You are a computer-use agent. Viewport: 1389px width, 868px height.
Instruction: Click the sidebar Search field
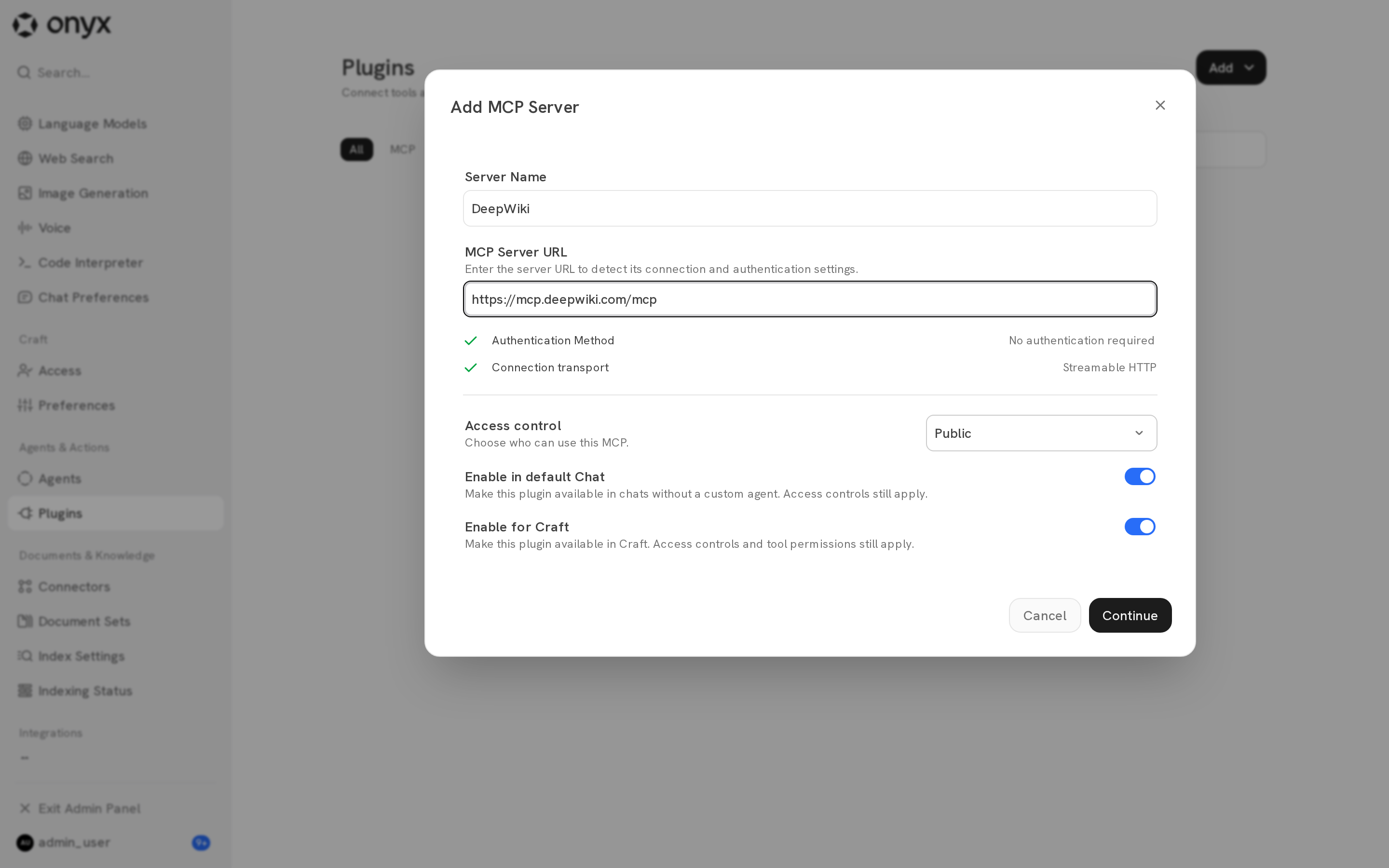(115, 72)
